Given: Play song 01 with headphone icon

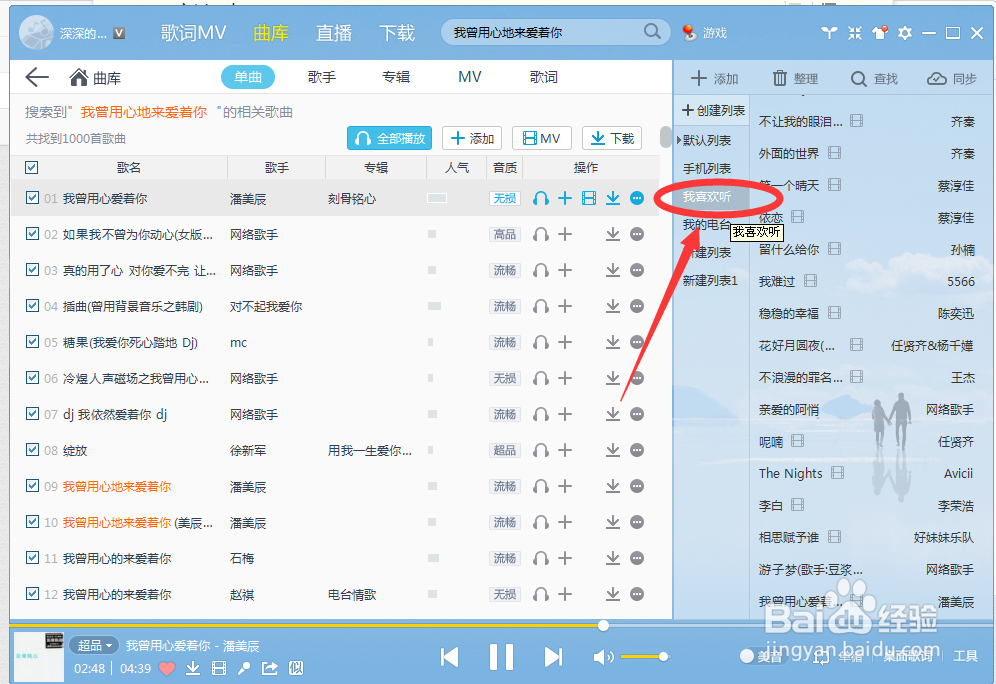Looking at the screenshot, I should [541, 198].
